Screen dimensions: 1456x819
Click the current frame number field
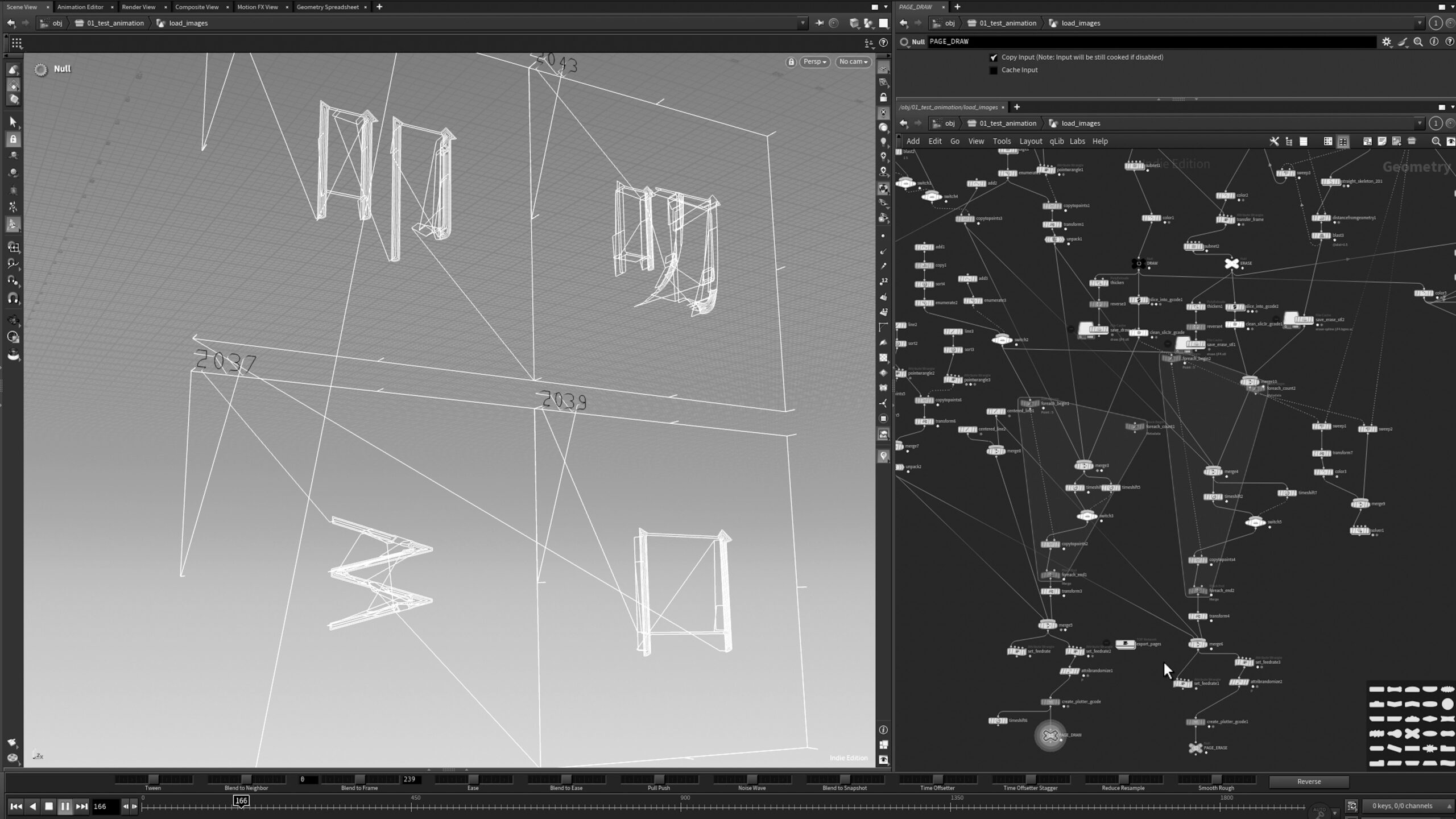(x=105, y=806)
